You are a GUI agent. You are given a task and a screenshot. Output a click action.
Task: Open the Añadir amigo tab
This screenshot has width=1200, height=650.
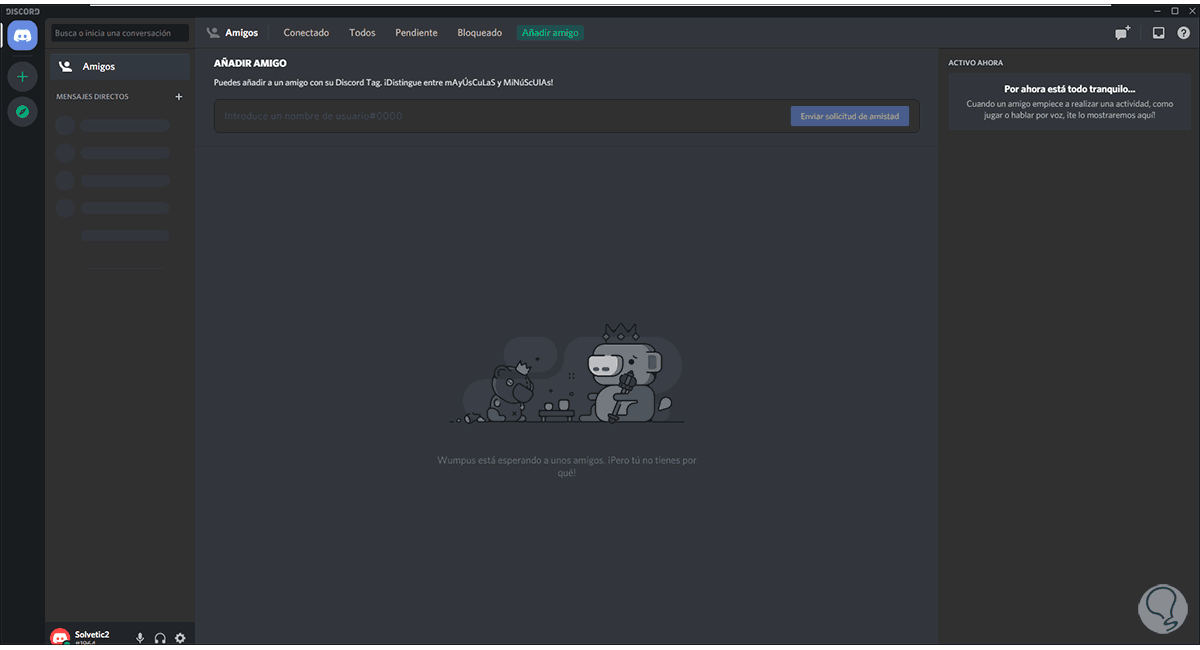pyautogui.click(x=550, y=33)
